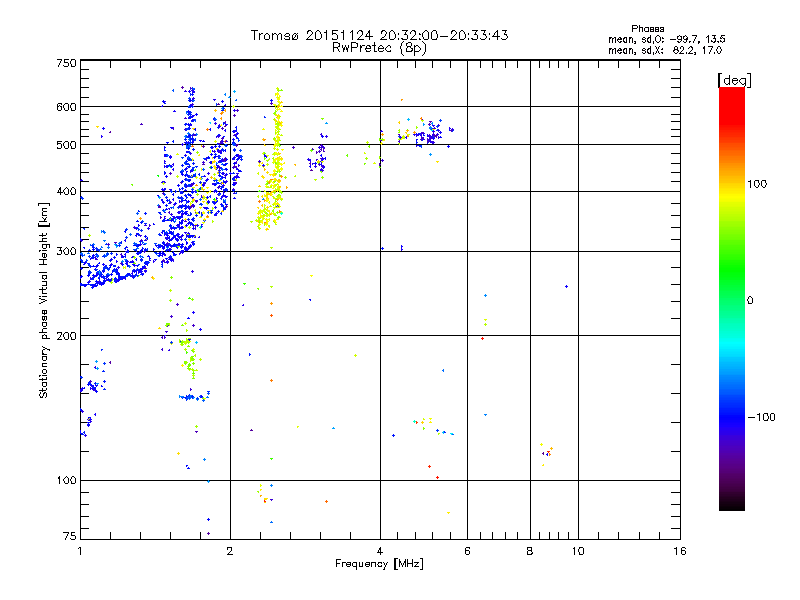This screenshot has height=600, width=800.
Task: Click the x-axis tick label "2"
Action: click(230, 551)
